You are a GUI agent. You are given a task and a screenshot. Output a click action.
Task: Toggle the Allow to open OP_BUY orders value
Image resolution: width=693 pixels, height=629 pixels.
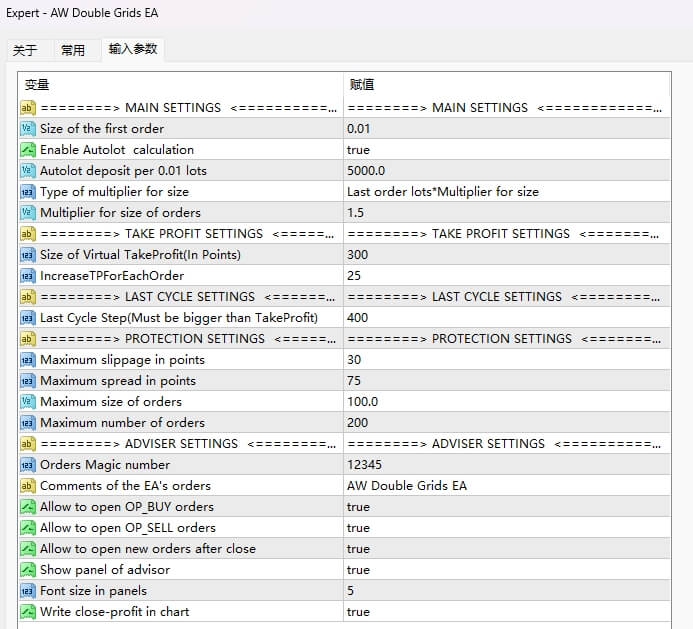[358, 507]
